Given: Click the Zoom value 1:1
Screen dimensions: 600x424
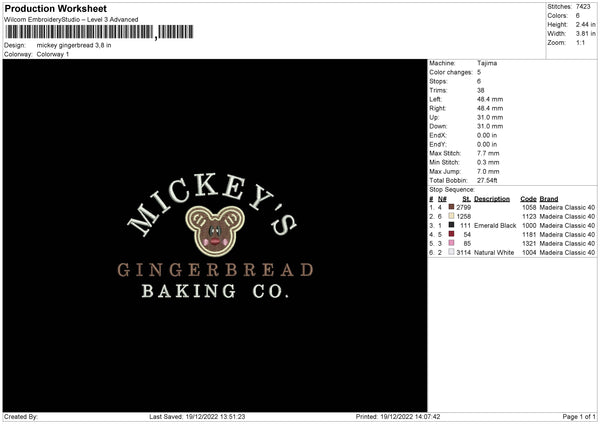Looking at the screenshot, I should pos(580,42).
